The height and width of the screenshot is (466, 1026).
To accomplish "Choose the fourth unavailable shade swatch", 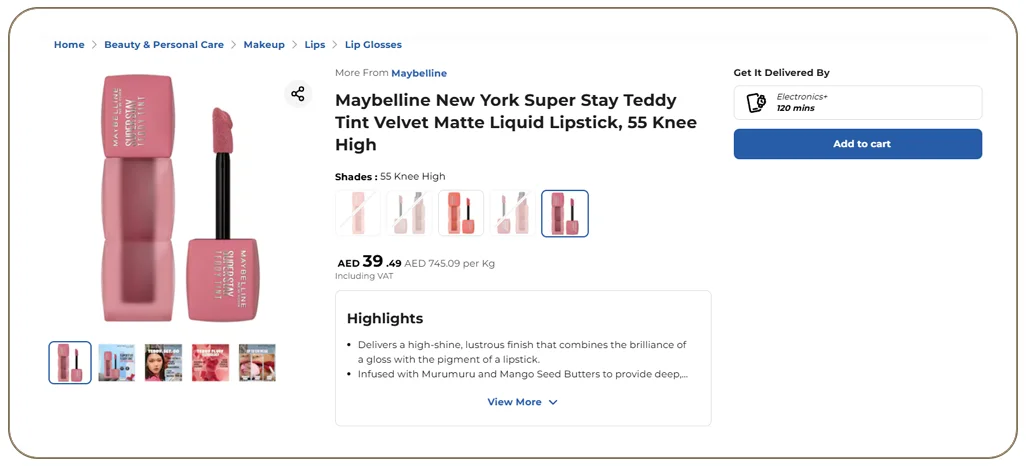I will coord(512,213).
